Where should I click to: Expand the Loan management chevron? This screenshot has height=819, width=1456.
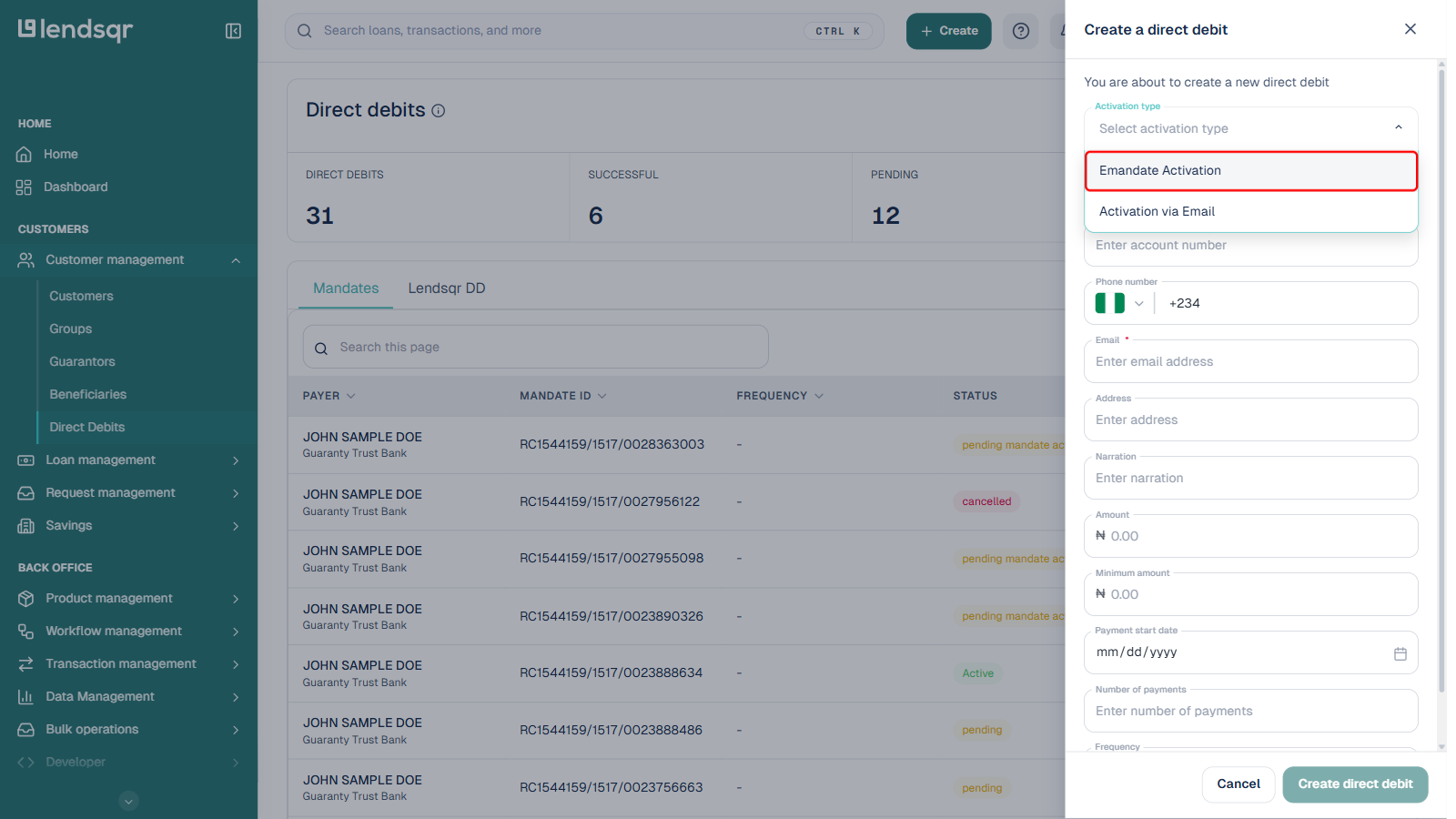[236, 460]
